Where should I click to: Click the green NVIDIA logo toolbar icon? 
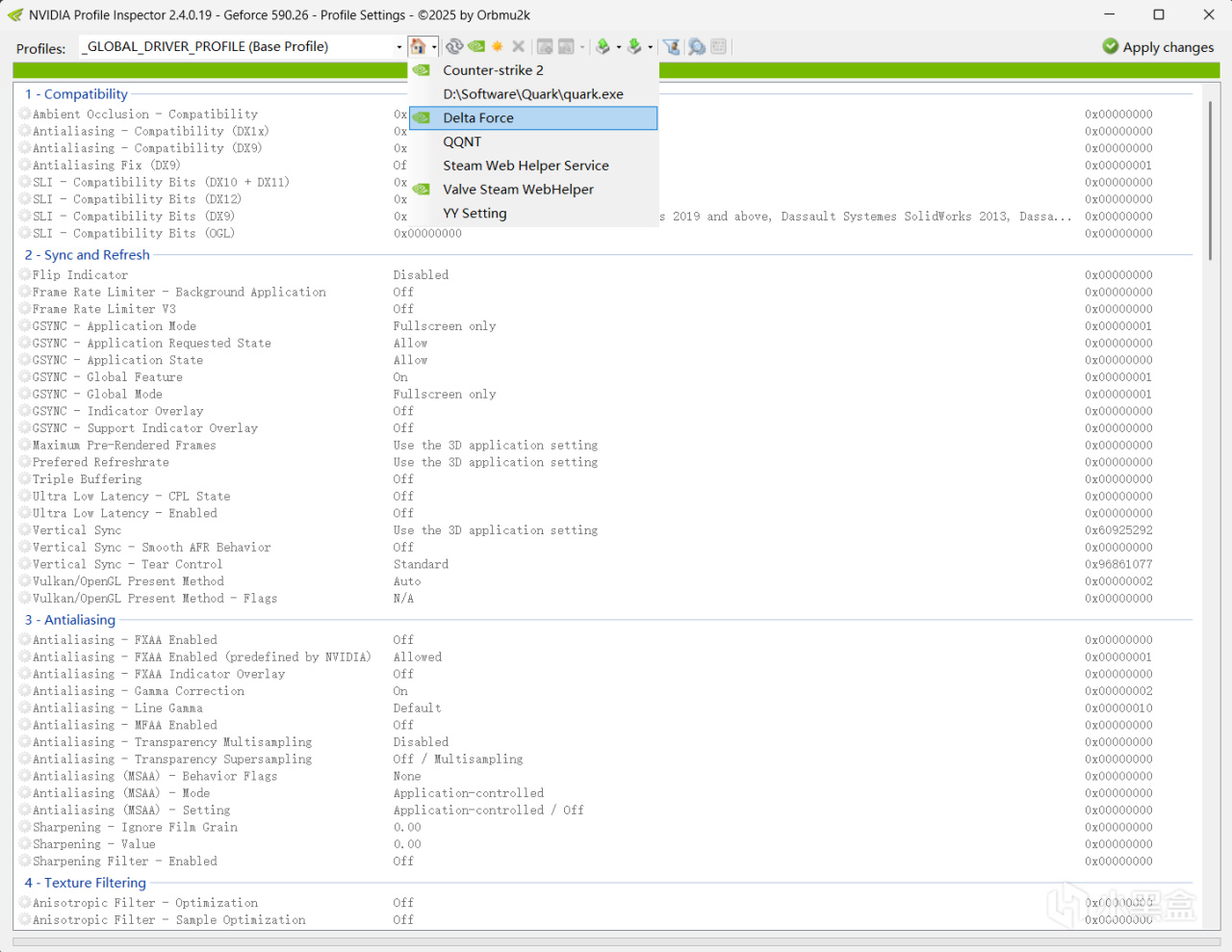(x=476, y=46)
